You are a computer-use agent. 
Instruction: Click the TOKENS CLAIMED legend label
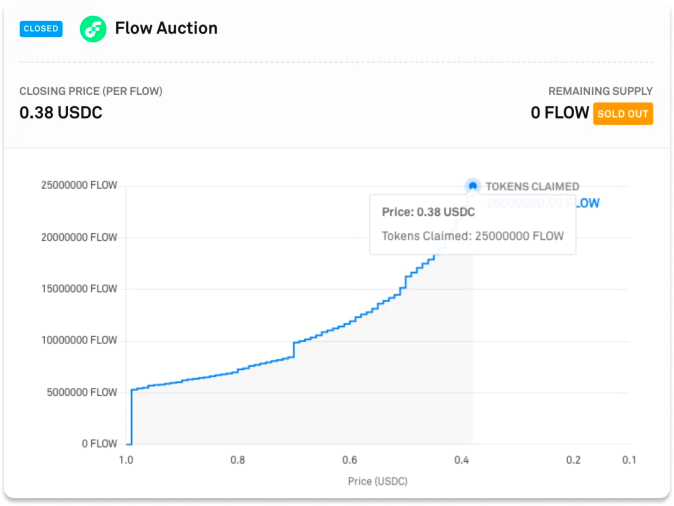[532, 187]
